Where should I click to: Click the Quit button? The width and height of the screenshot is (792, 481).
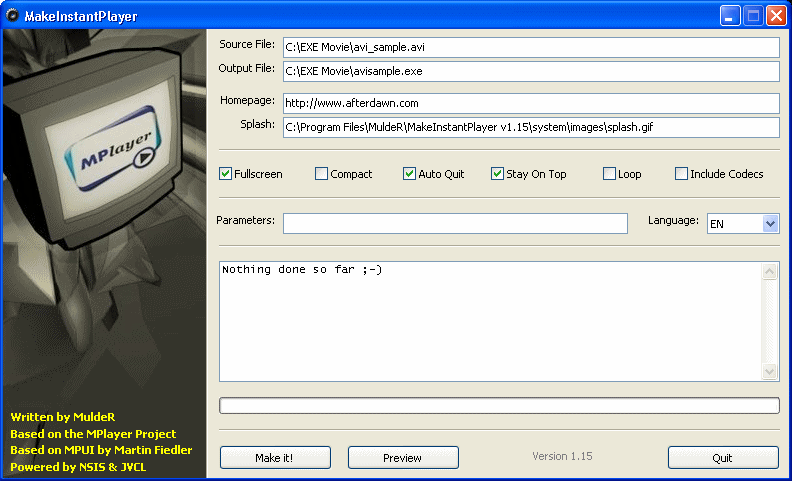[723, 458]
